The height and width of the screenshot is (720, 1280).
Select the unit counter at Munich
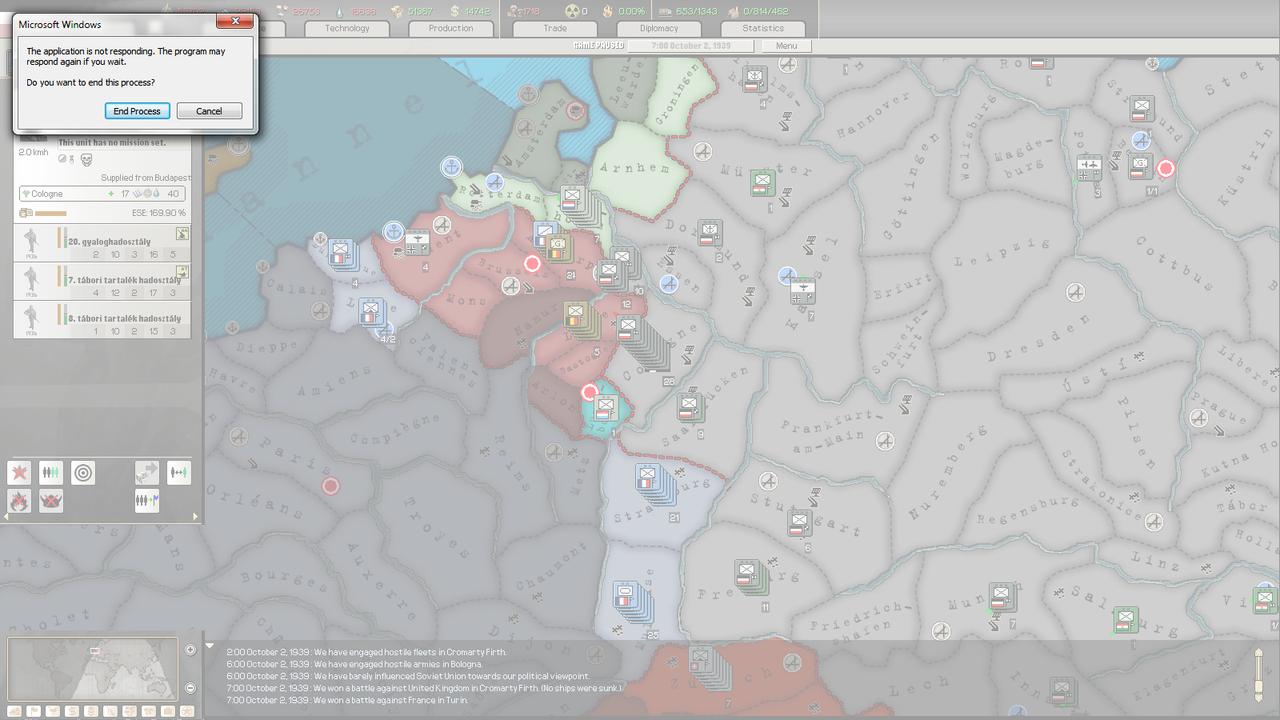pyautogui.click(x=1003, y=598)
